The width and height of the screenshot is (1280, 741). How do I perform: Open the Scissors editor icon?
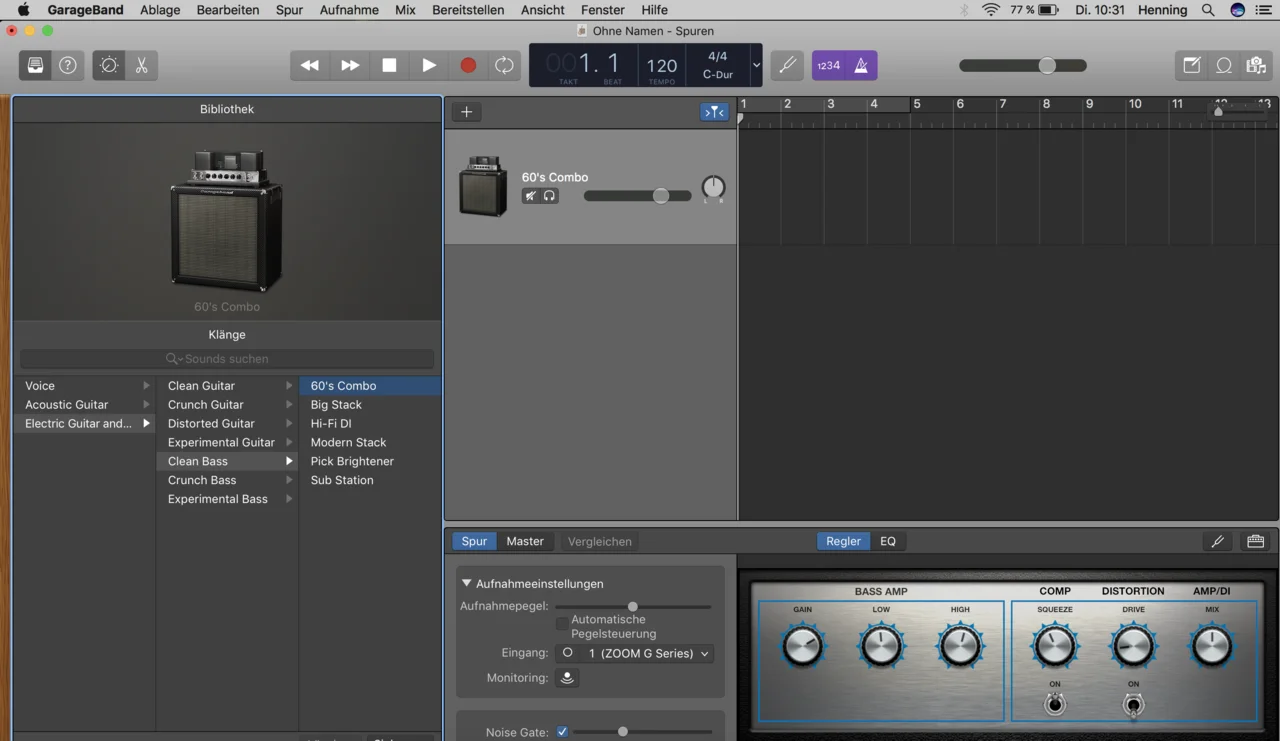[x=141, y=65]
